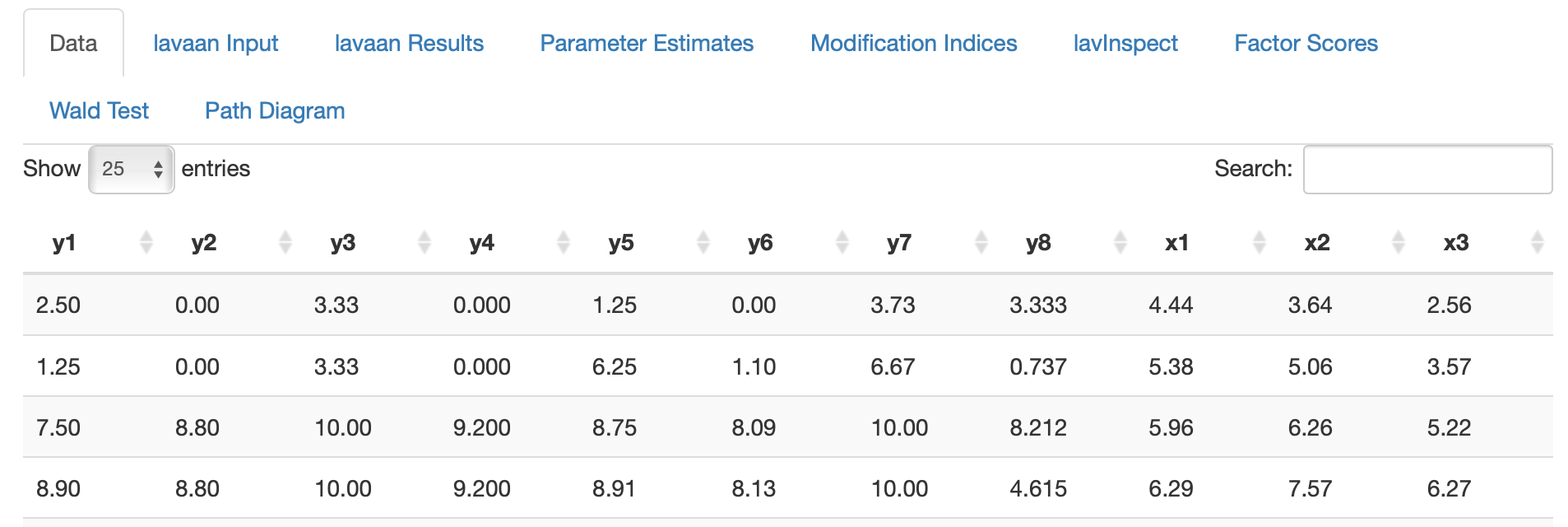Show the Path Diagram tab

click(x=275, y=111)
